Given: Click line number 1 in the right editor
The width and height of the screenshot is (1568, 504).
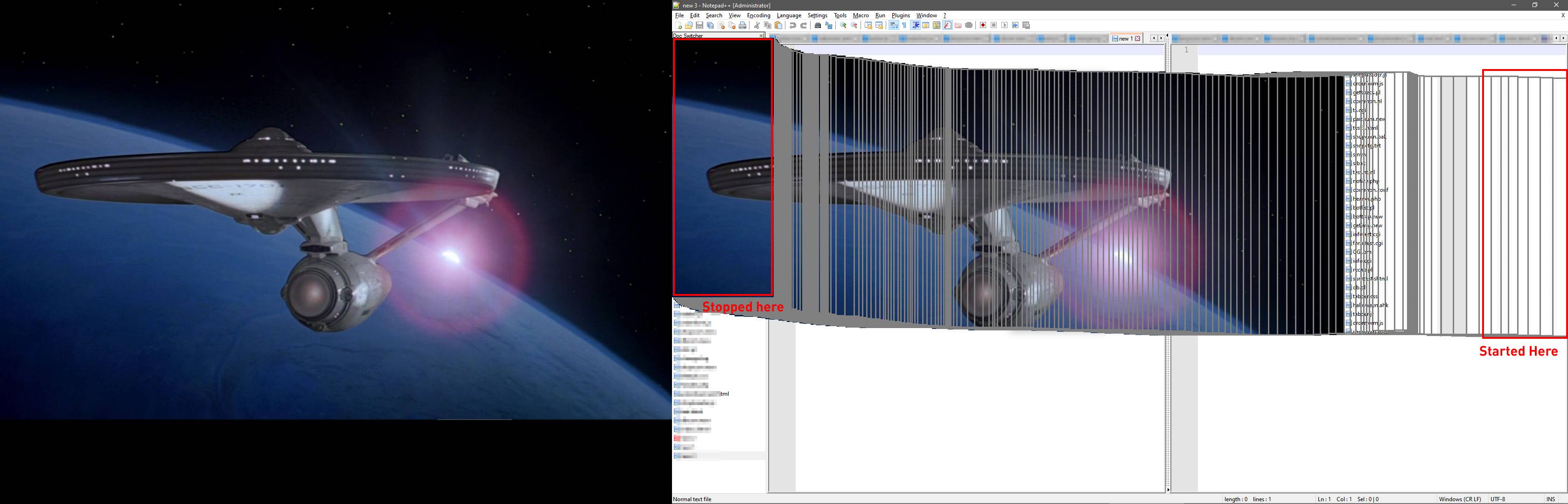Looking at the screenshot, I should 1186,50.
